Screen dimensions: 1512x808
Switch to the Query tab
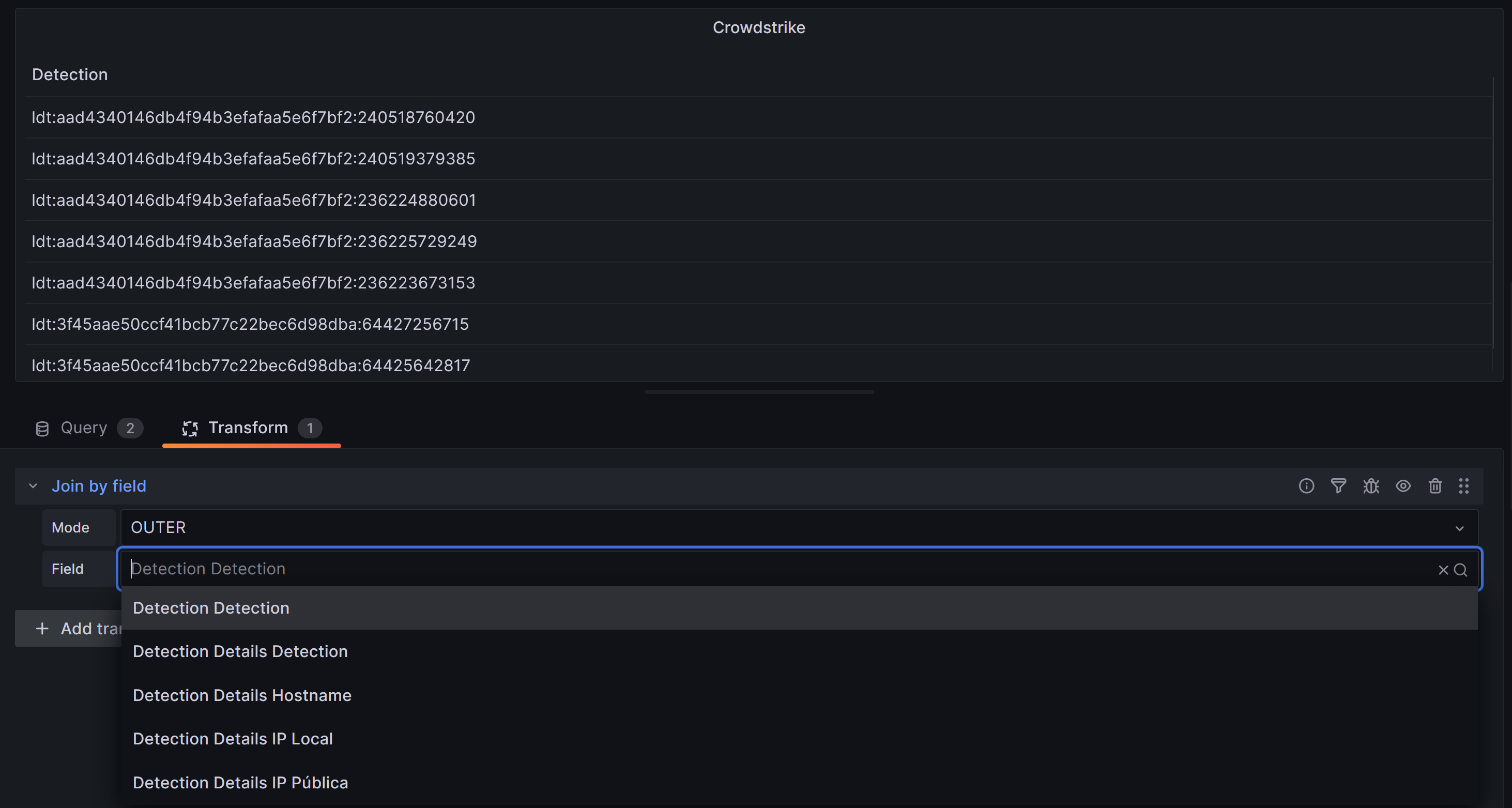(84, 428)
